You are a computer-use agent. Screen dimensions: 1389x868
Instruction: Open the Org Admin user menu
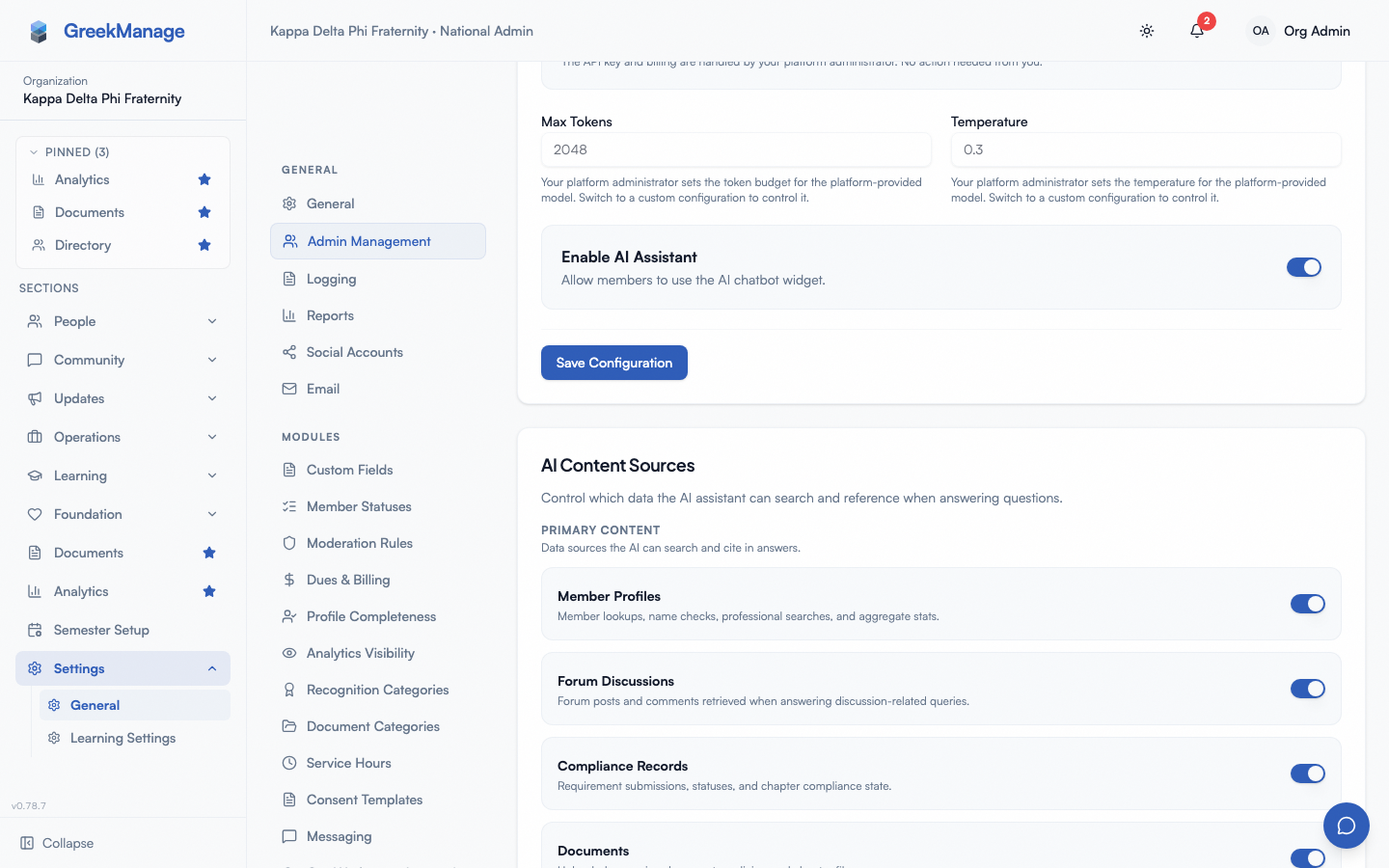(1298, 31)
